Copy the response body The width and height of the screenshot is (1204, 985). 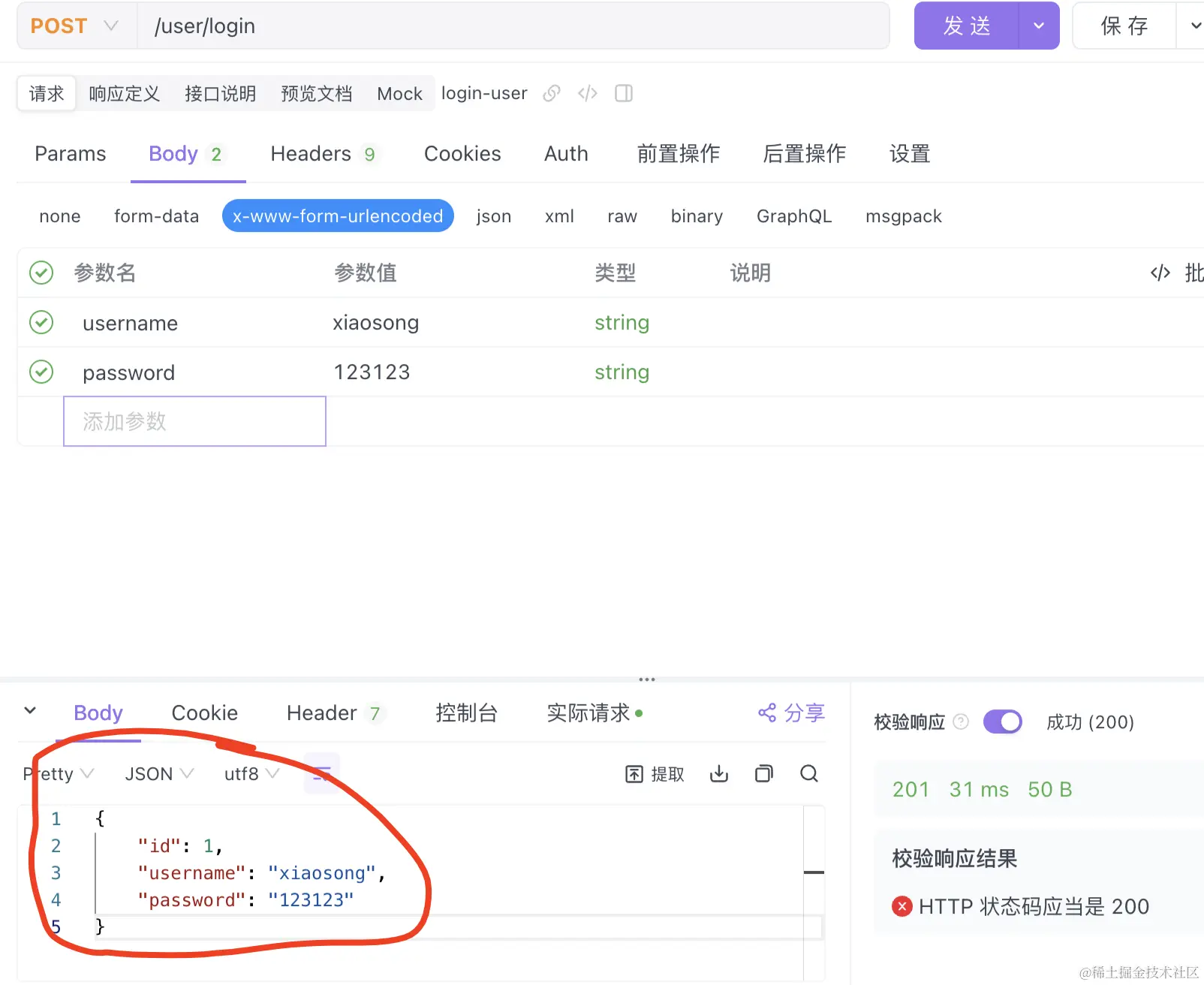[764, 774]
